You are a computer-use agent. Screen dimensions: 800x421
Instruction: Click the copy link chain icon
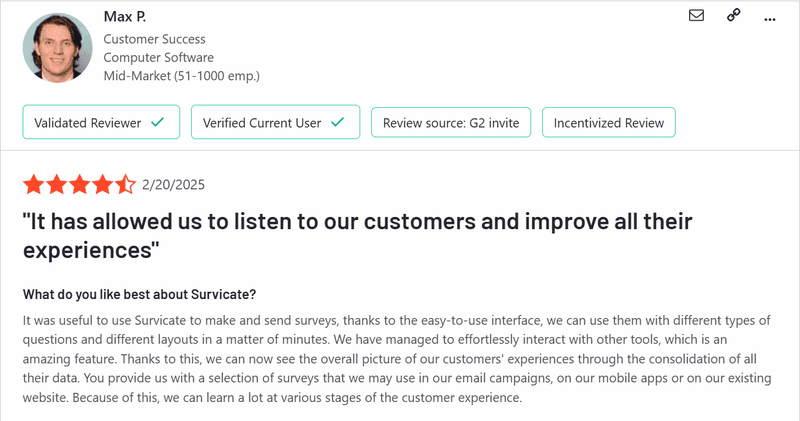pos(733,17)
